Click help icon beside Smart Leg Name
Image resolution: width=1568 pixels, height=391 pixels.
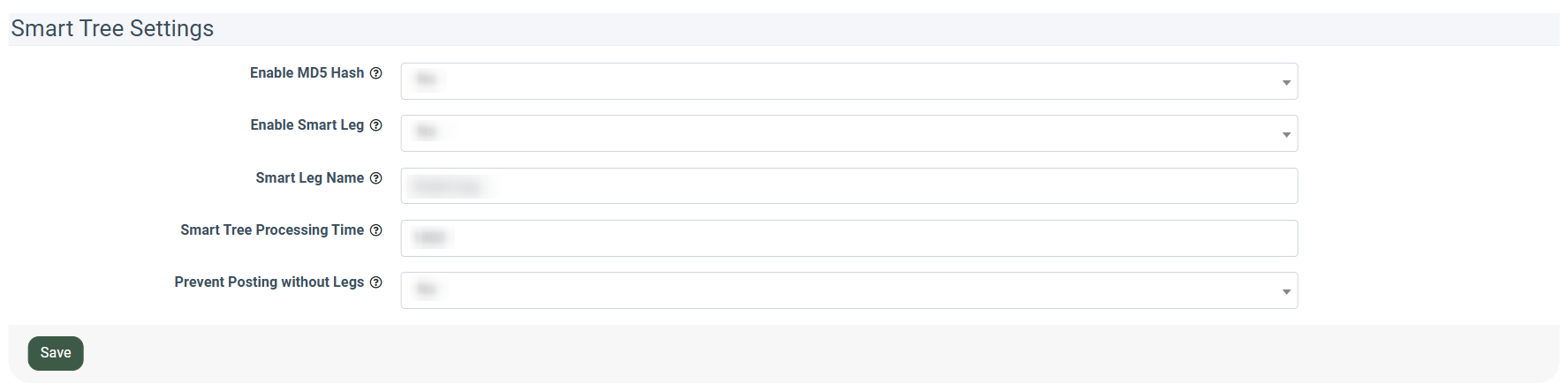376,178
